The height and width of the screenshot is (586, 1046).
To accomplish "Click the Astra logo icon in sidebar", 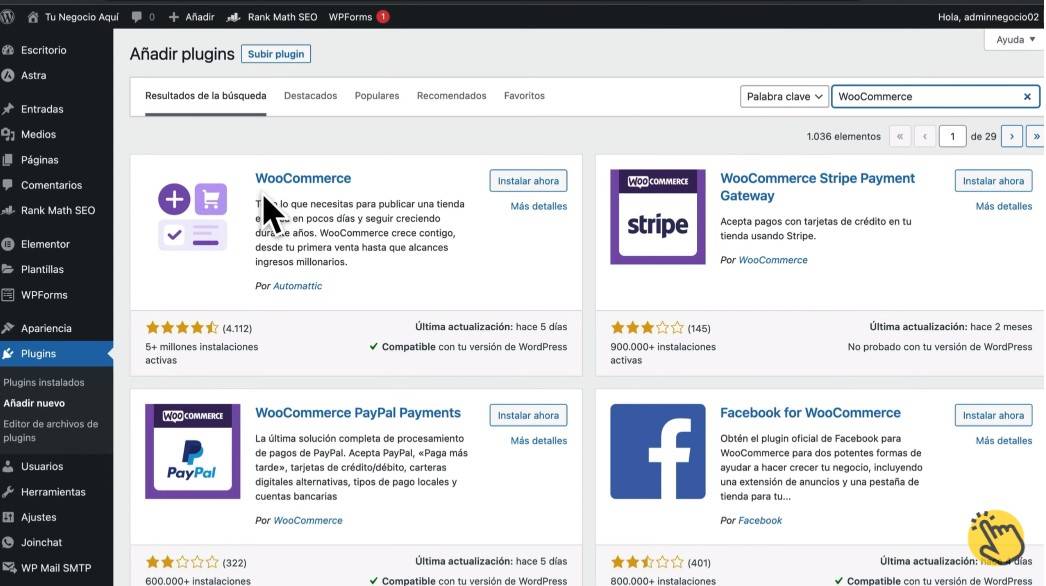I will (x=8, y=75).
